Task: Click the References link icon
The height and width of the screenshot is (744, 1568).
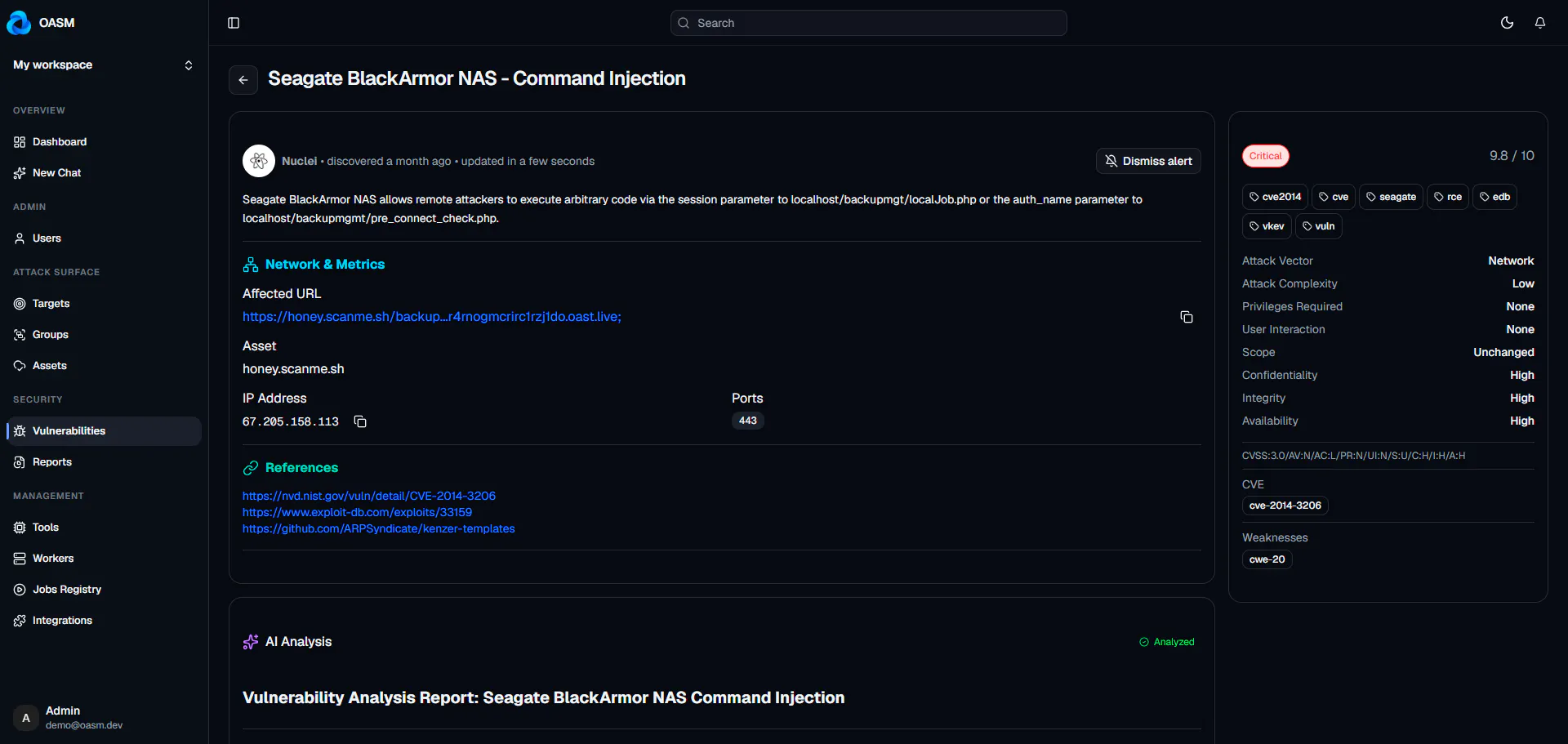Action: pos(251,468)
